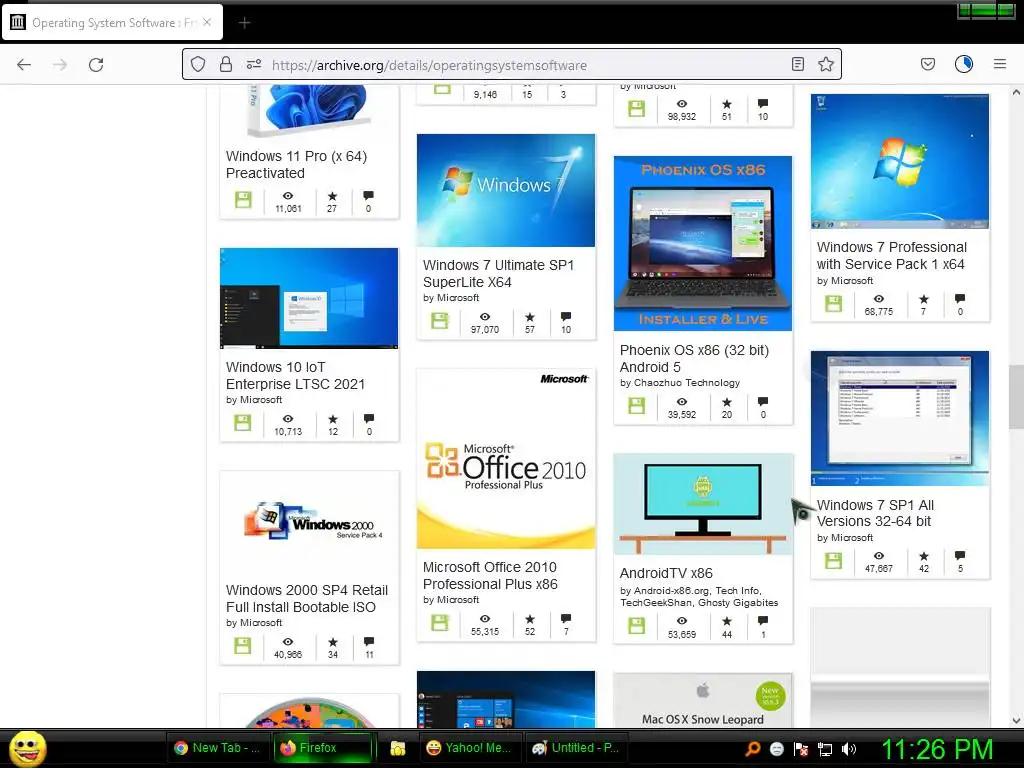Open Windows 7 SP1 All Versions 32-64 bit link
The image size is (1024, 768).
click(x=875, y=513)
